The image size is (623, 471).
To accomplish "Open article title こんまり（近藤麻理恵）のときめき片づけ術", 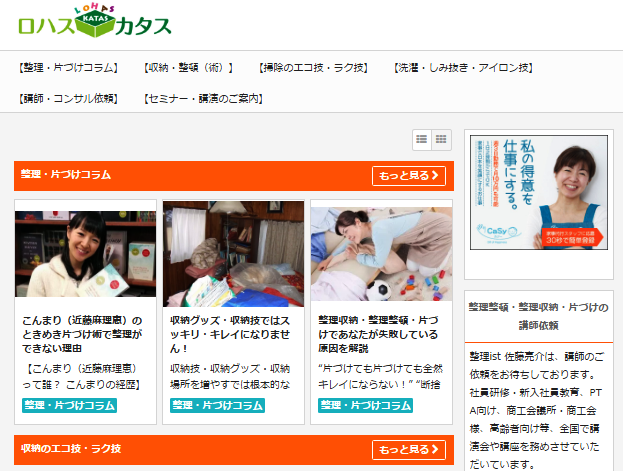I will pos(82,334).
